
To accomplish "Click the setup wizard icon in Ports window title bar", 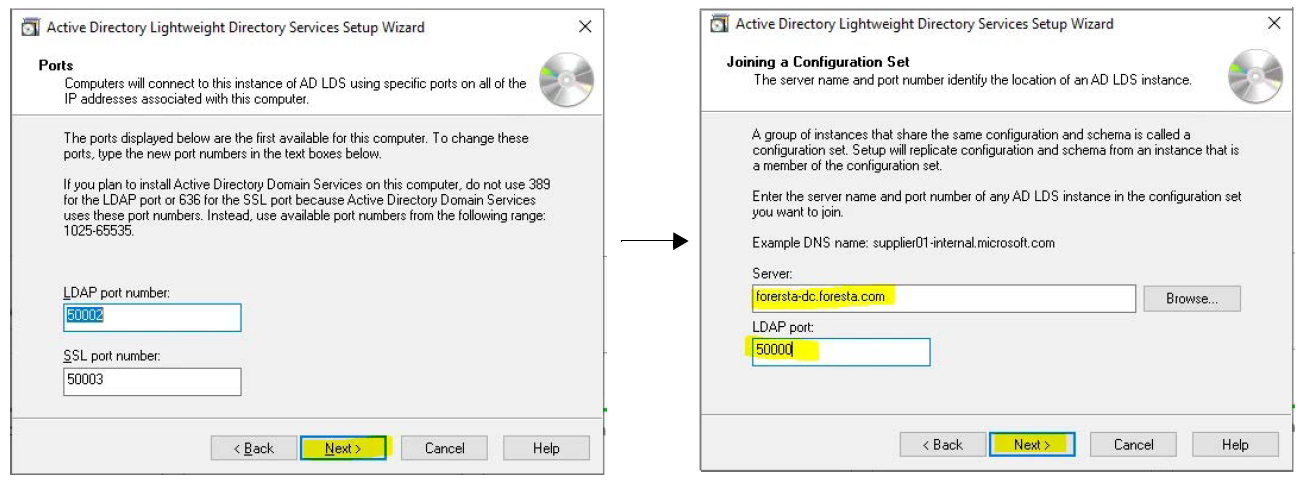I will (x=30, y=27).
